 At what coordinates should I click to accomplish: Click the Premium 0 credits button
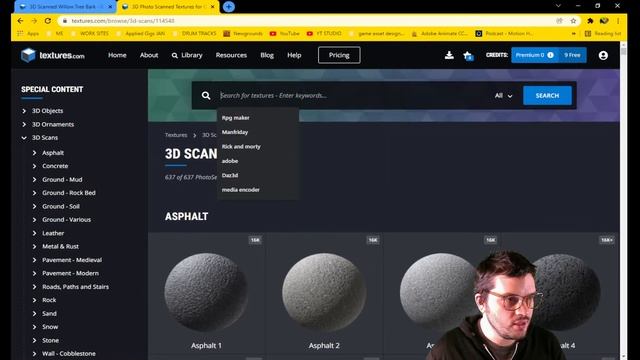pos(535,55)
